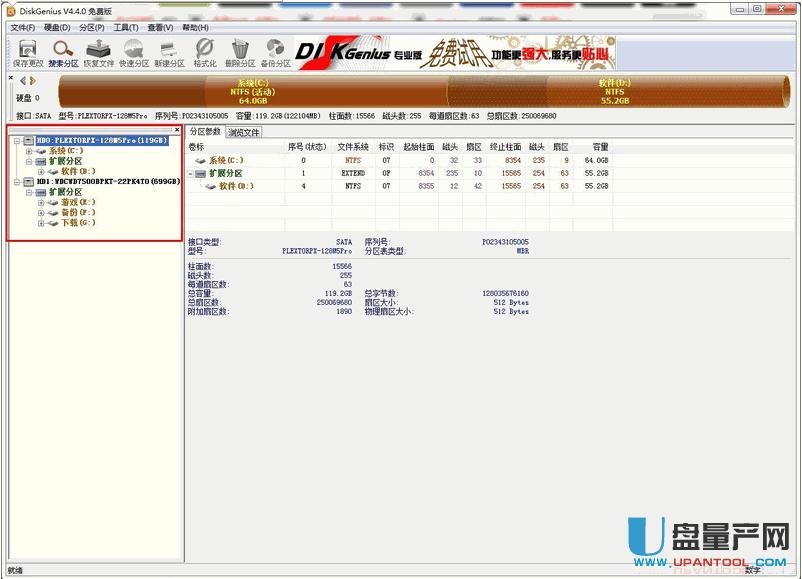Expand the 游戏(E:) partition tree node
The height and width of the screenshot is (579, 802).
(x=41, y=203)
